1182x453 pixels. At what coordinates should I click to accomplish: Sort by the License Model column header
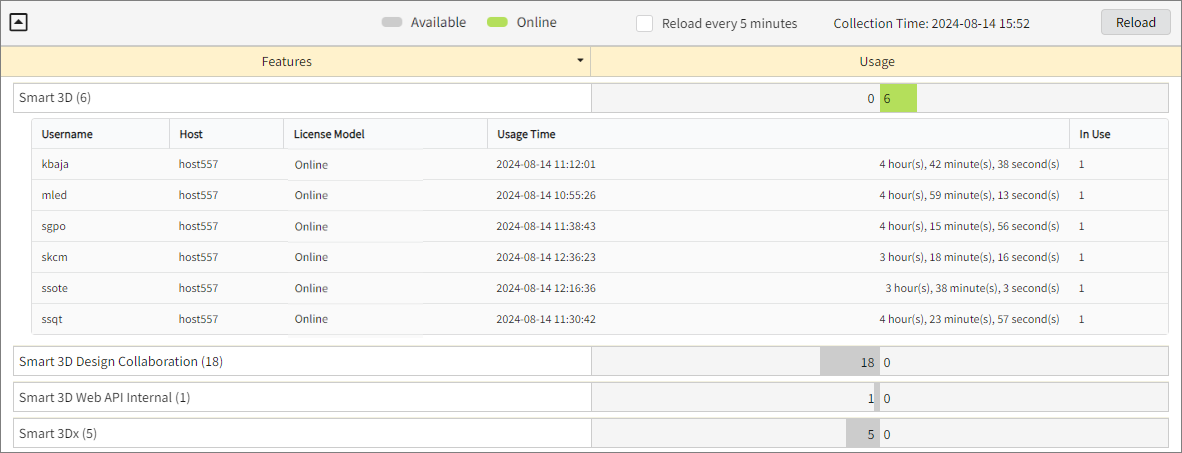386,134
